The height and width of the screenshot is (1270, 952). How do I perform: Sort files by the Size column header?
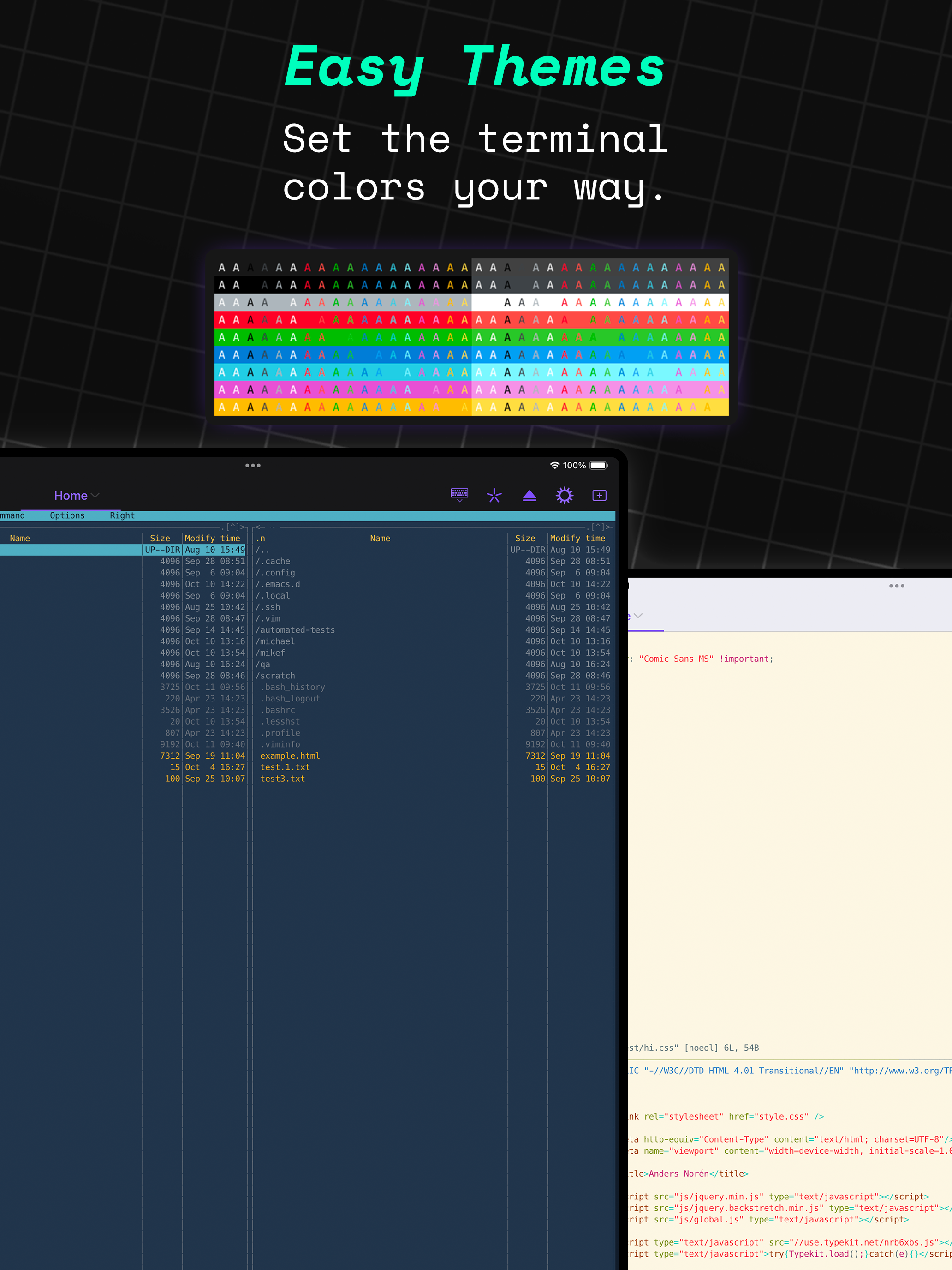pos(160,538)
